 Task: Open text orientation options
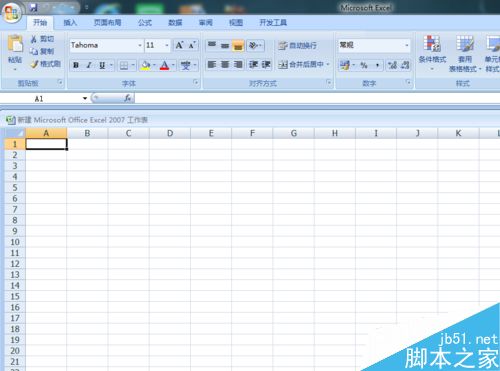(255, 45)
